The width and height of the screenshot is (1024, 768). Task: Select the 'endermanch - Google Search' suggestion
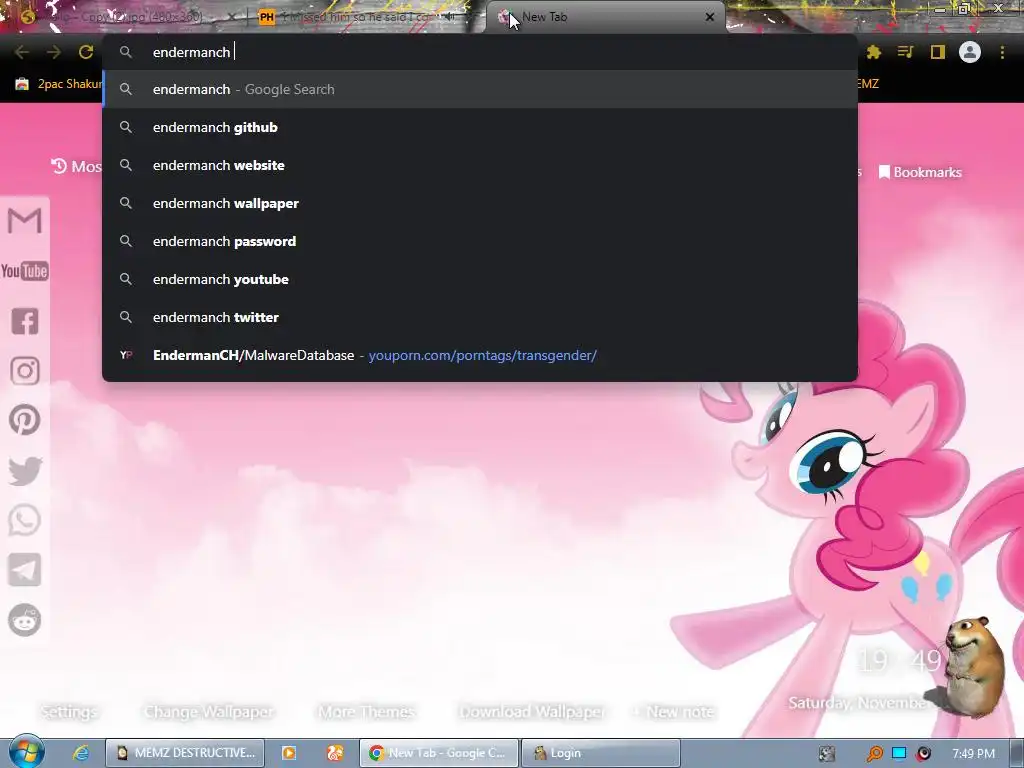click(x=480, y=89)
